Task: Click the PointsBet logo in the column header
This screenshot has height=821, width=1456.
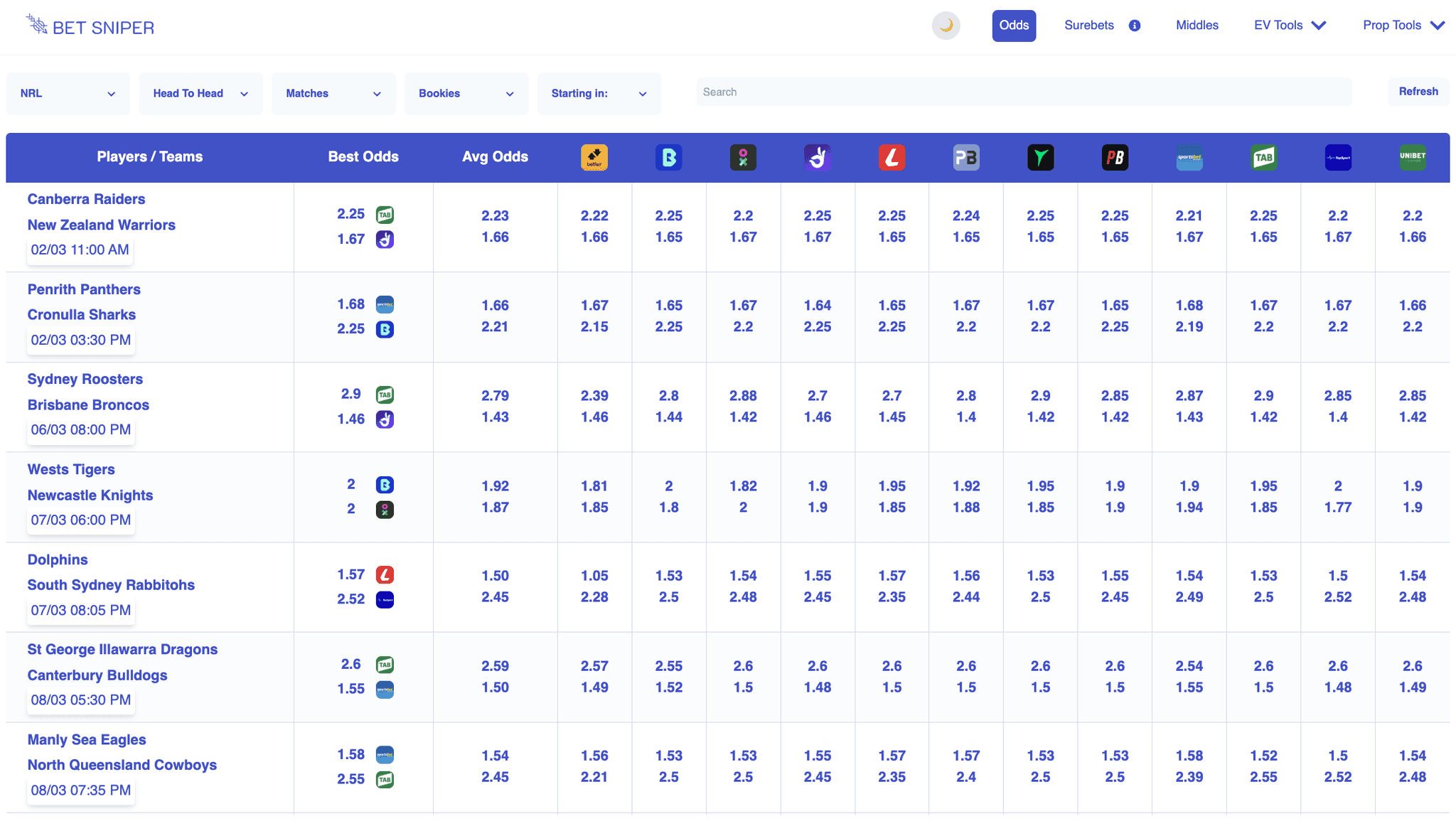Action: (x=966, y=158)
